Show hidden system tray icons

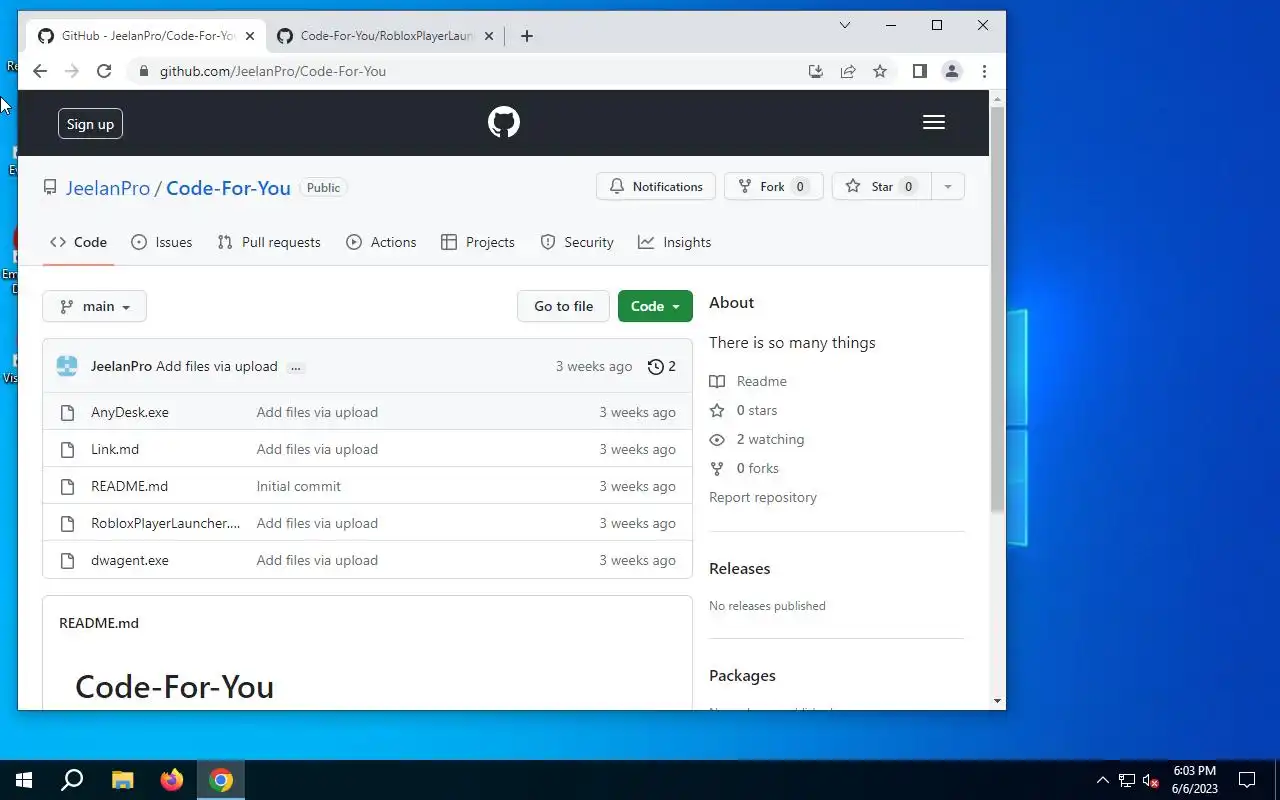pyautogui.click(x=1103, y=780)
